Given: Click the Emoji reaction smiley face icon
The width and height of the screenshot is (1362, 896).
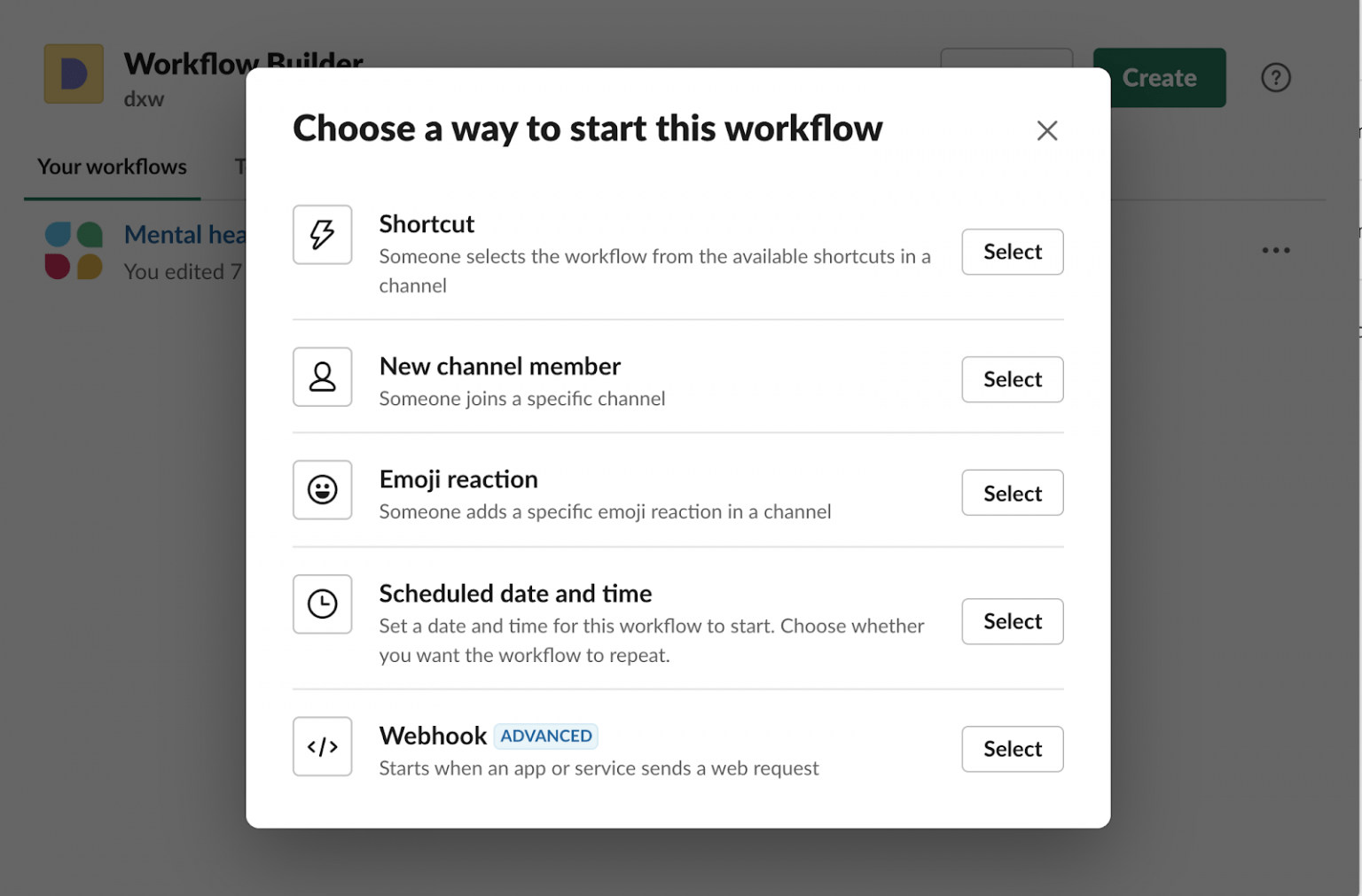Looking at the screenshot, I should (x=322, y=490).
